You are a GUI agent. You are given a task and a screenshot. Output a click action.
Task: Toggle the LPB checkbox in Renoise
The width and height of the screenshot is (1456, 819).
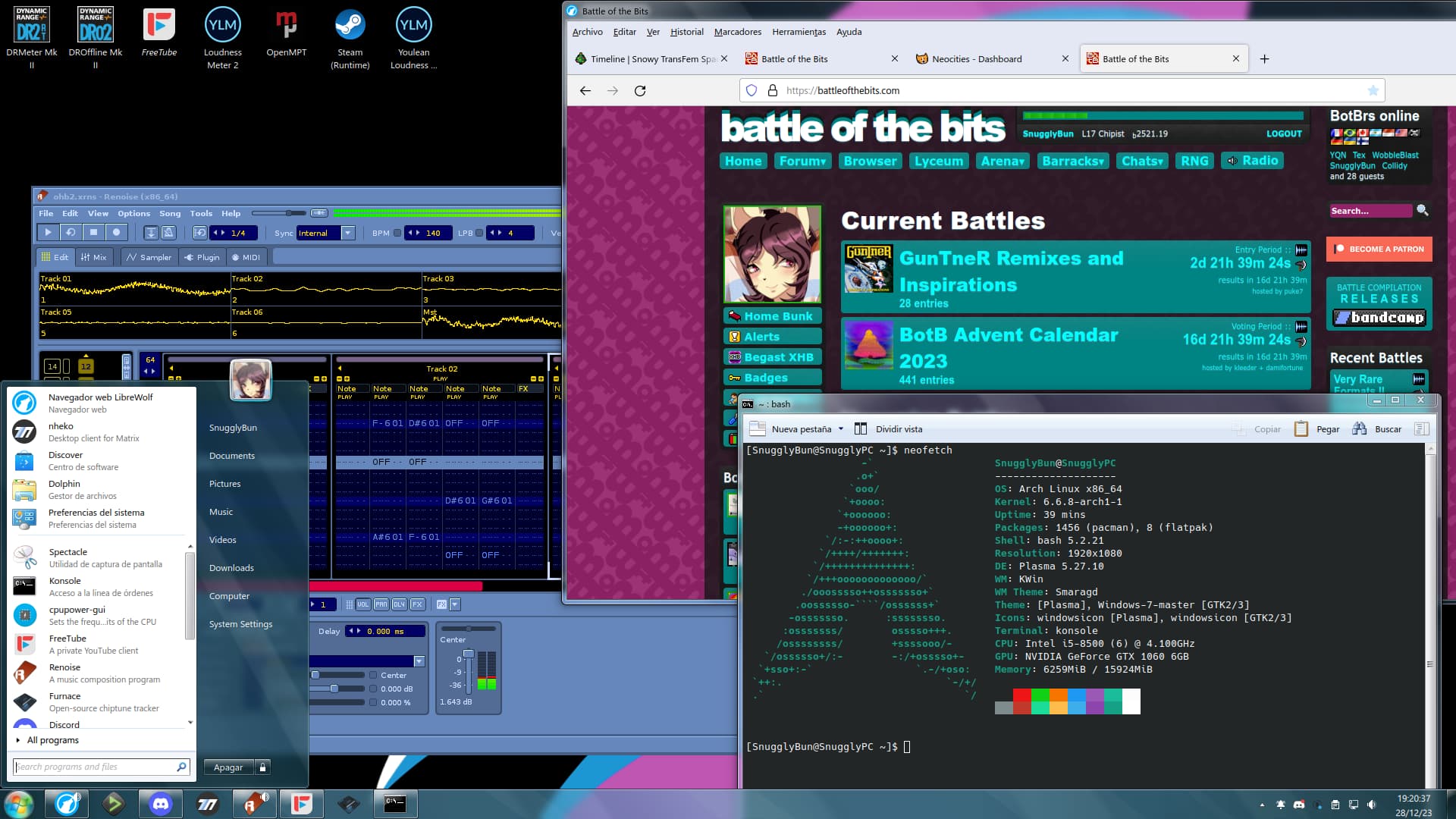pyautogui.click(x=479, y=234)
